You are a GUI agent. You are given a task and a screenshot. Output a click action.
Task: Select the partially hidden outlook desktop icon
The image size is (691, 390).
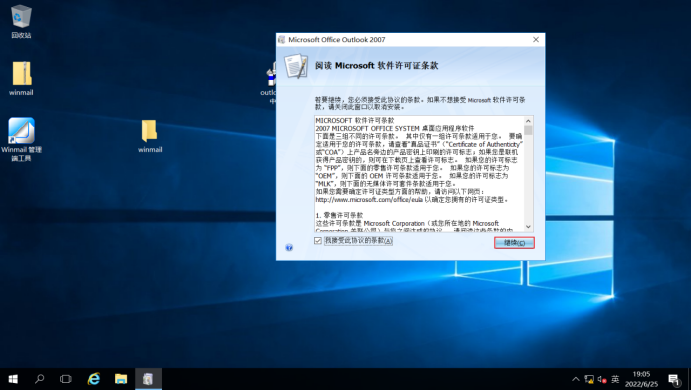coord(269,84)
